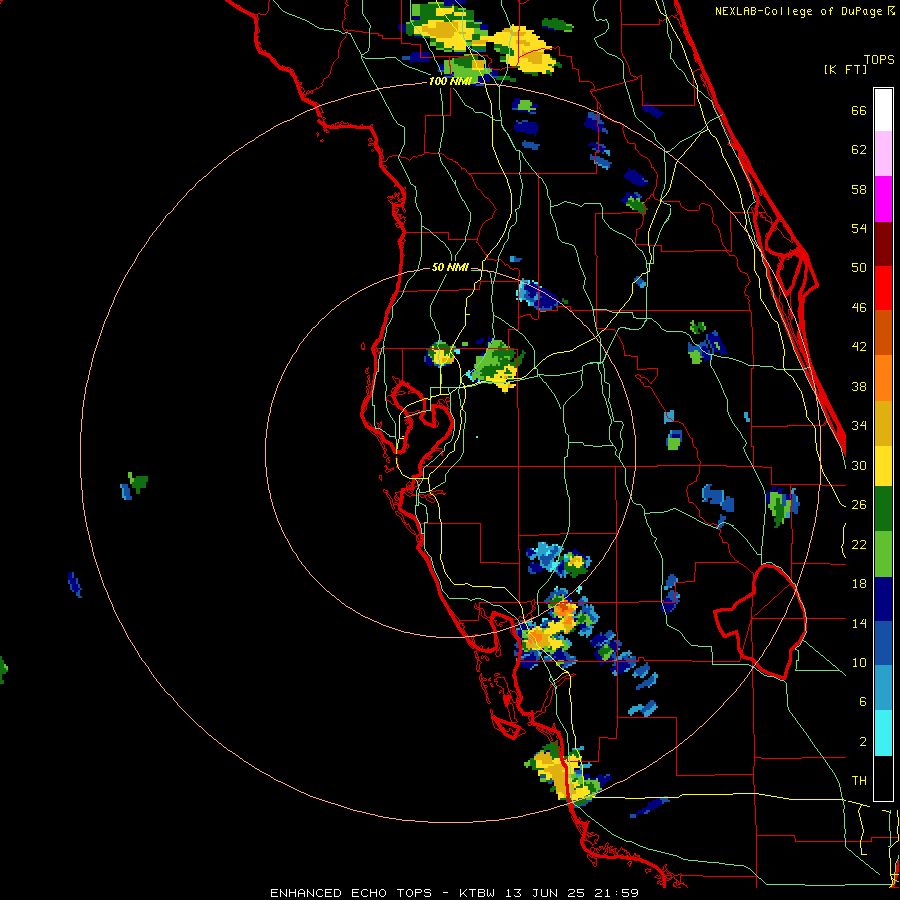
Task: Pick the cyan legend swatch
Action: [883, 733]
